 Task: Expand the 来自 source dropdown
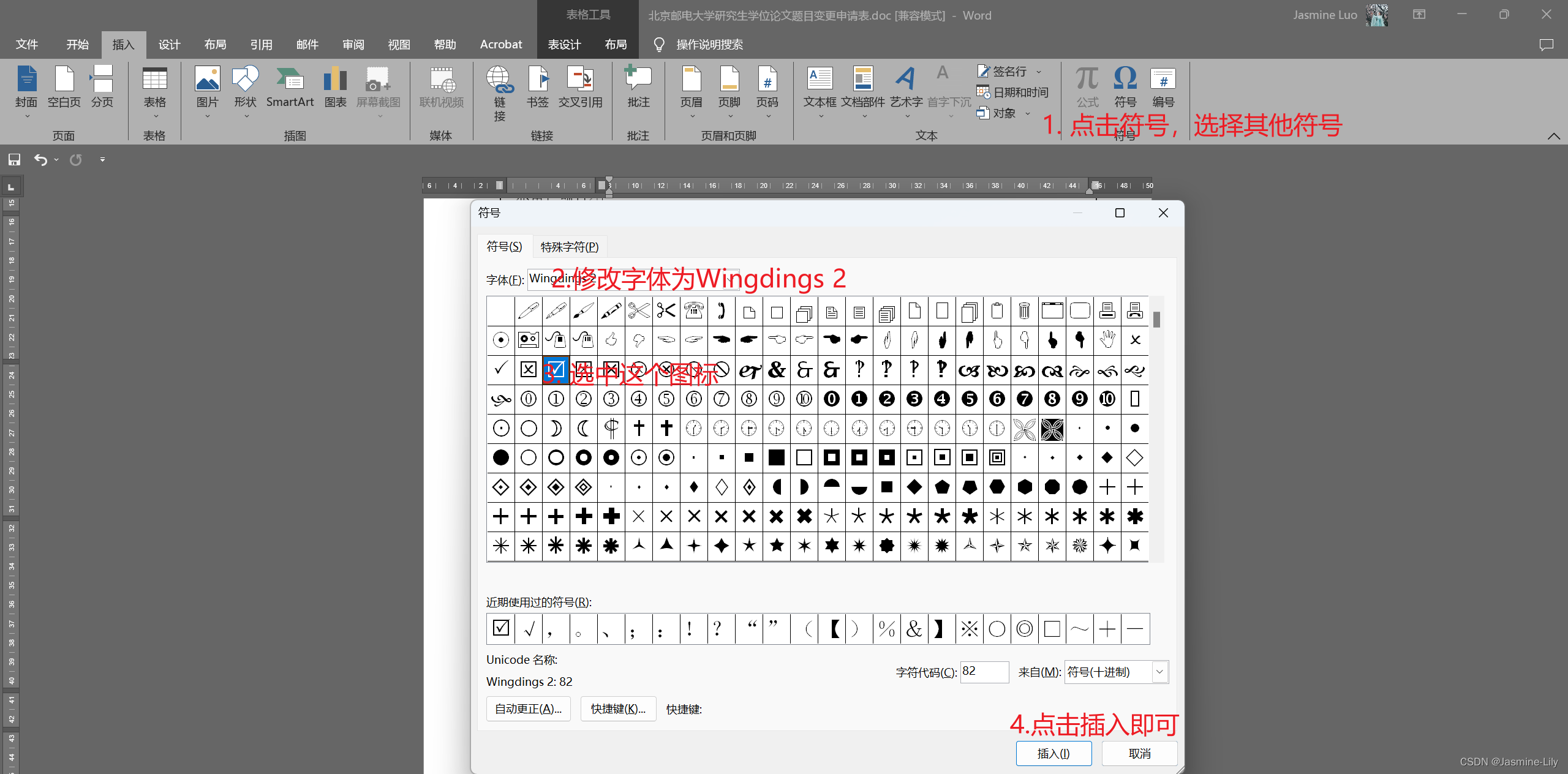1159,672
